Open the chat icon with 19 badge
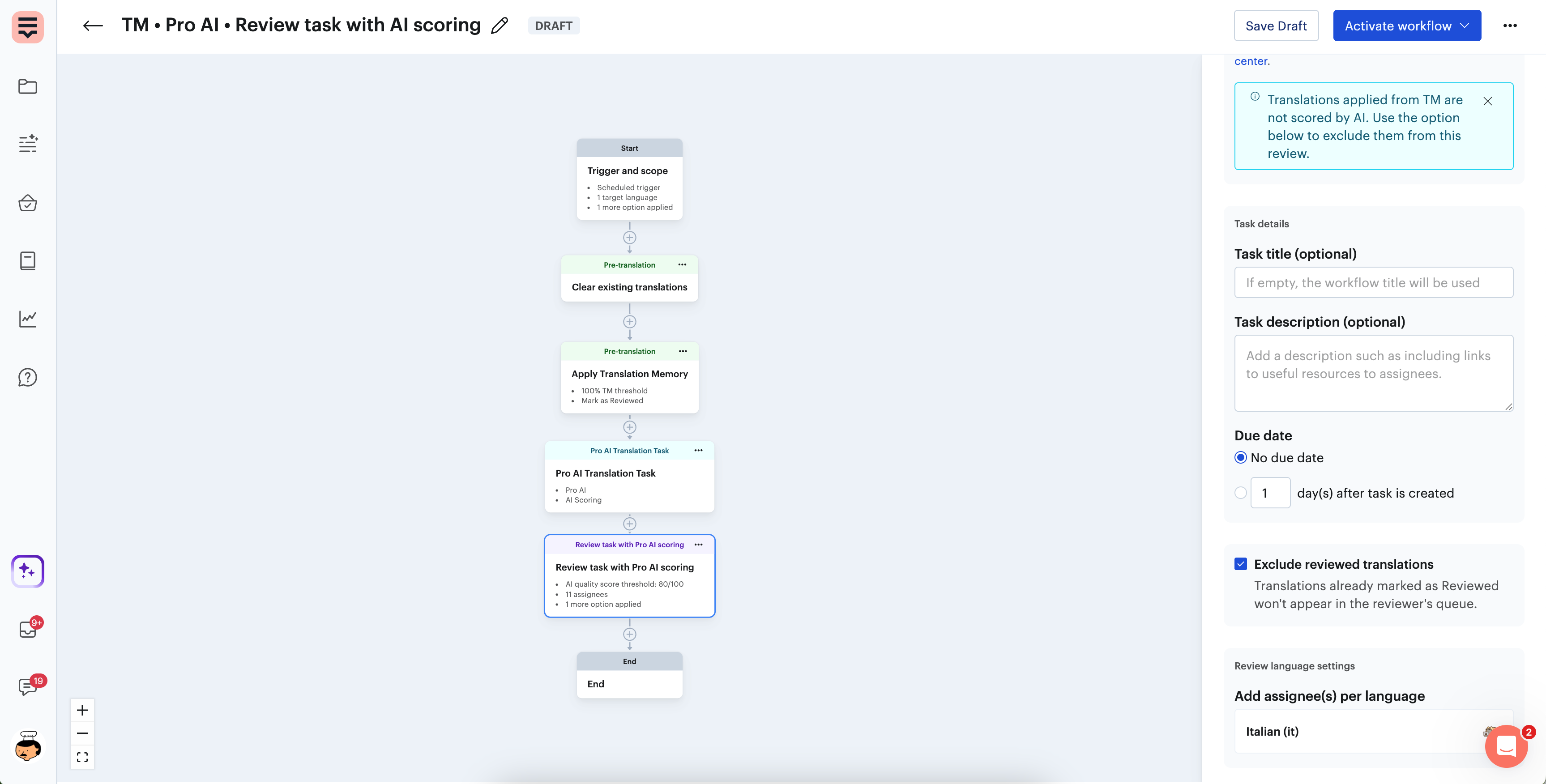The width and height of the screenshot is (1546, 784). coord(28,686)
